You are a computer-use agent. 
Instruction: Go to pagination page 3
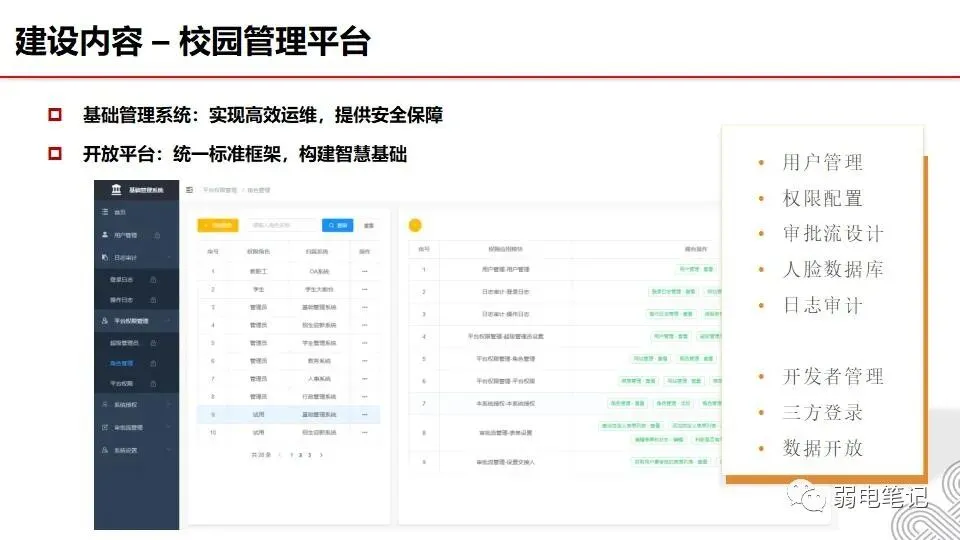310,455
